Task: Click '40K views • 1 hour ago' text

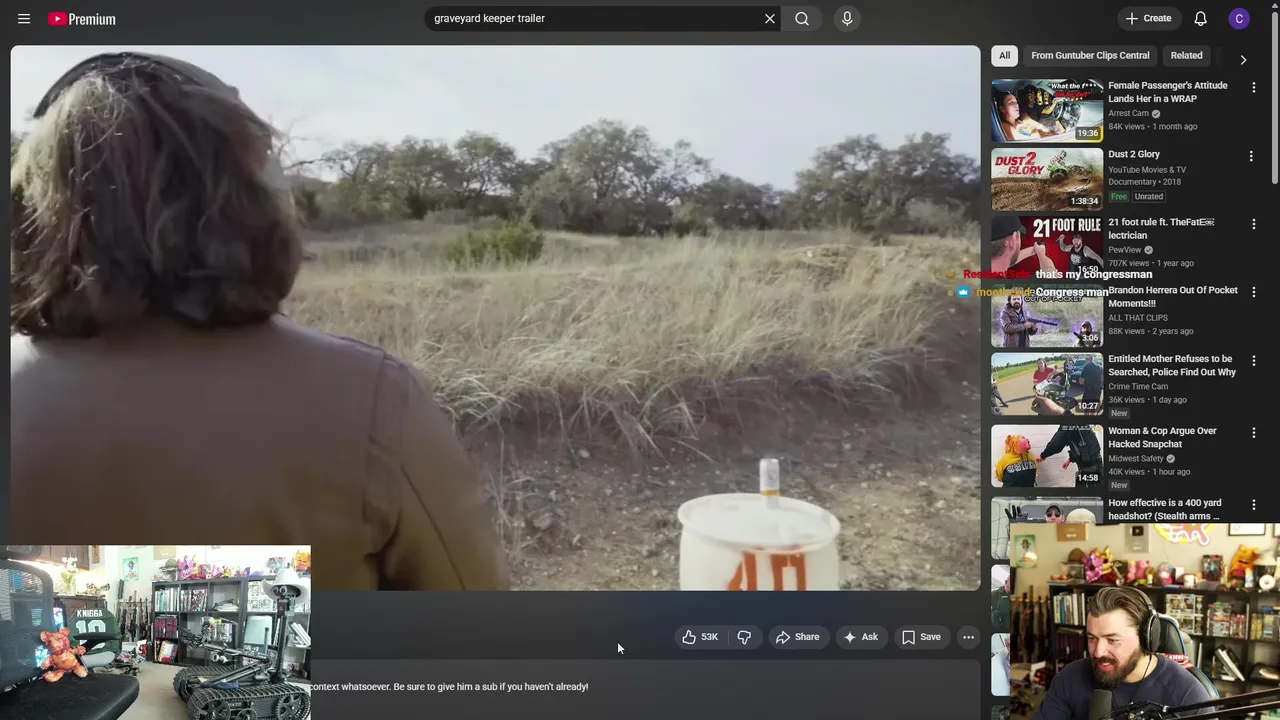Action: tap(1149, 471)
